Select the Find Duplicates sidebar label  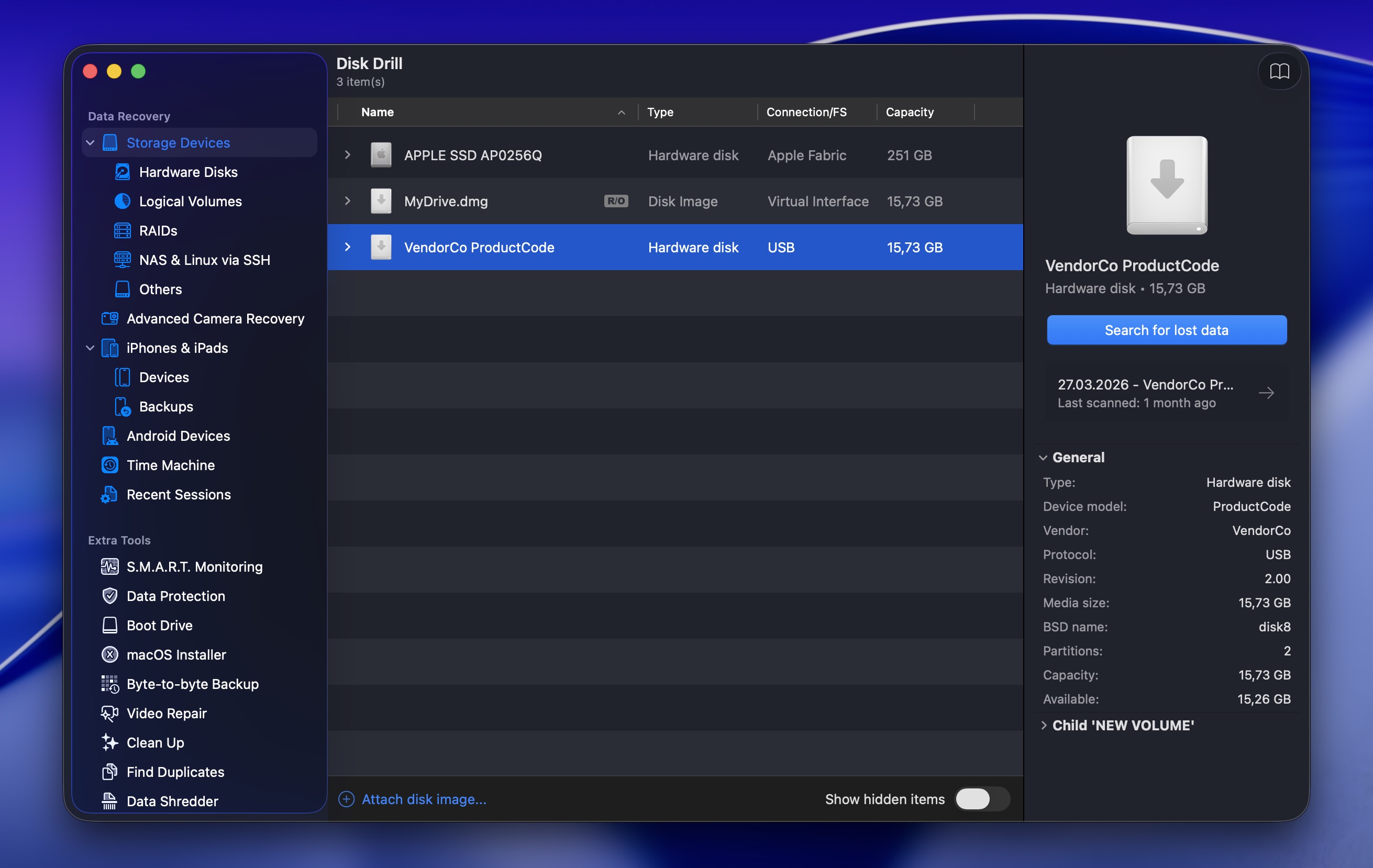175,772
